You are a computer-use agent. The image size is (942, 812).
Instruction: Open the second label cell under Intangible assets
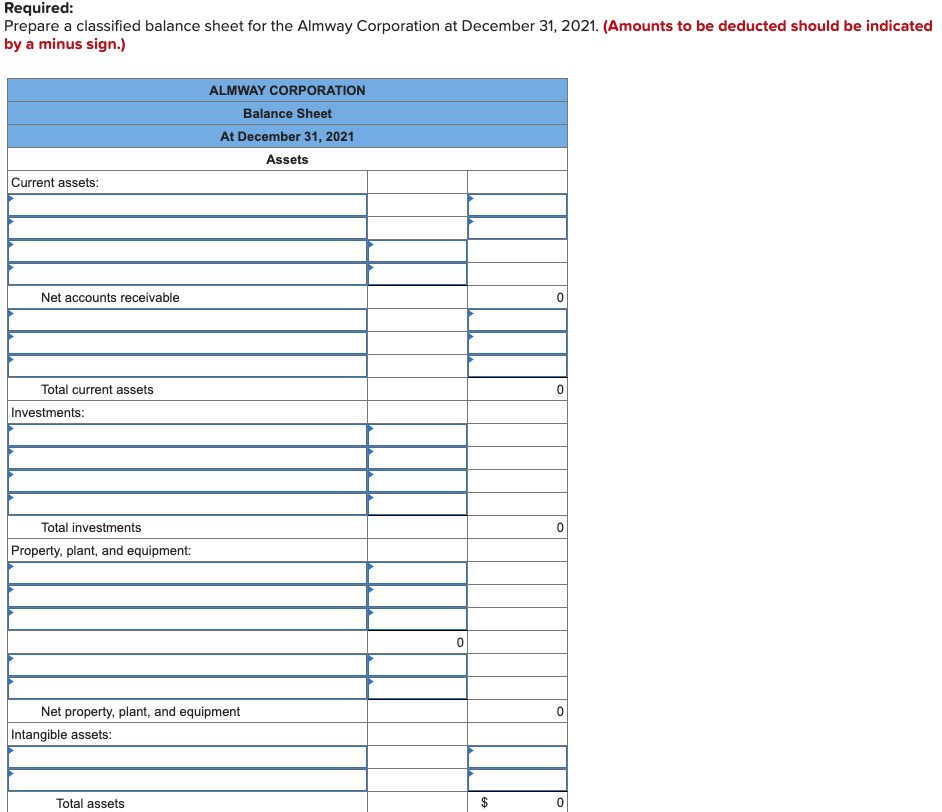pyautogui.click(x=185, y=778)
